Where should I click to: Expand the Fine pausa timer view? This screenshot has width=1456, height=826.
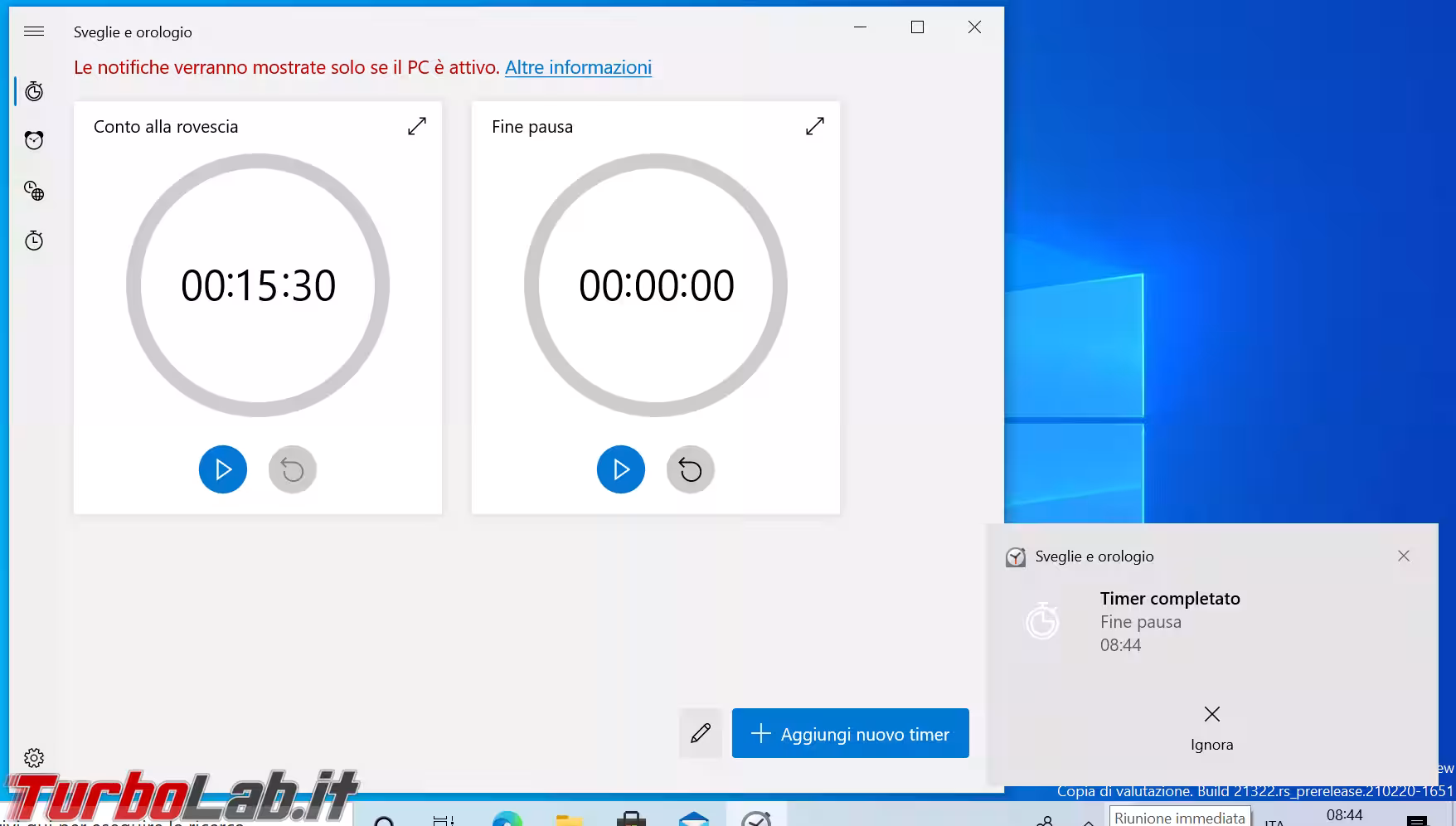tap(815, 126)
